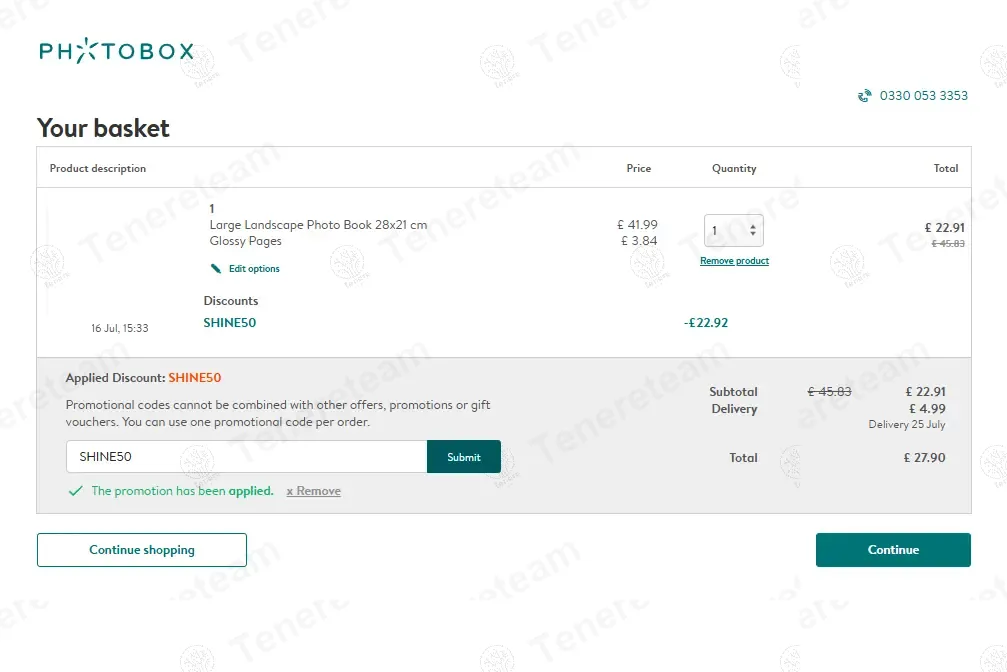Click the Continue shopping button

(142, 550)
